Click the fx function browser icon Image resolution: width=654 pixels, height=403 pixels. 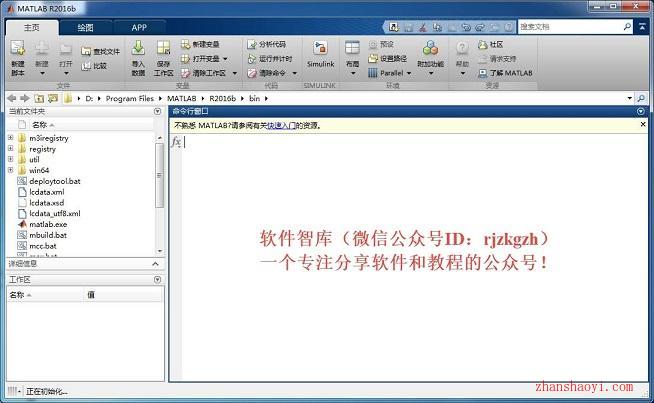[176, 142]
